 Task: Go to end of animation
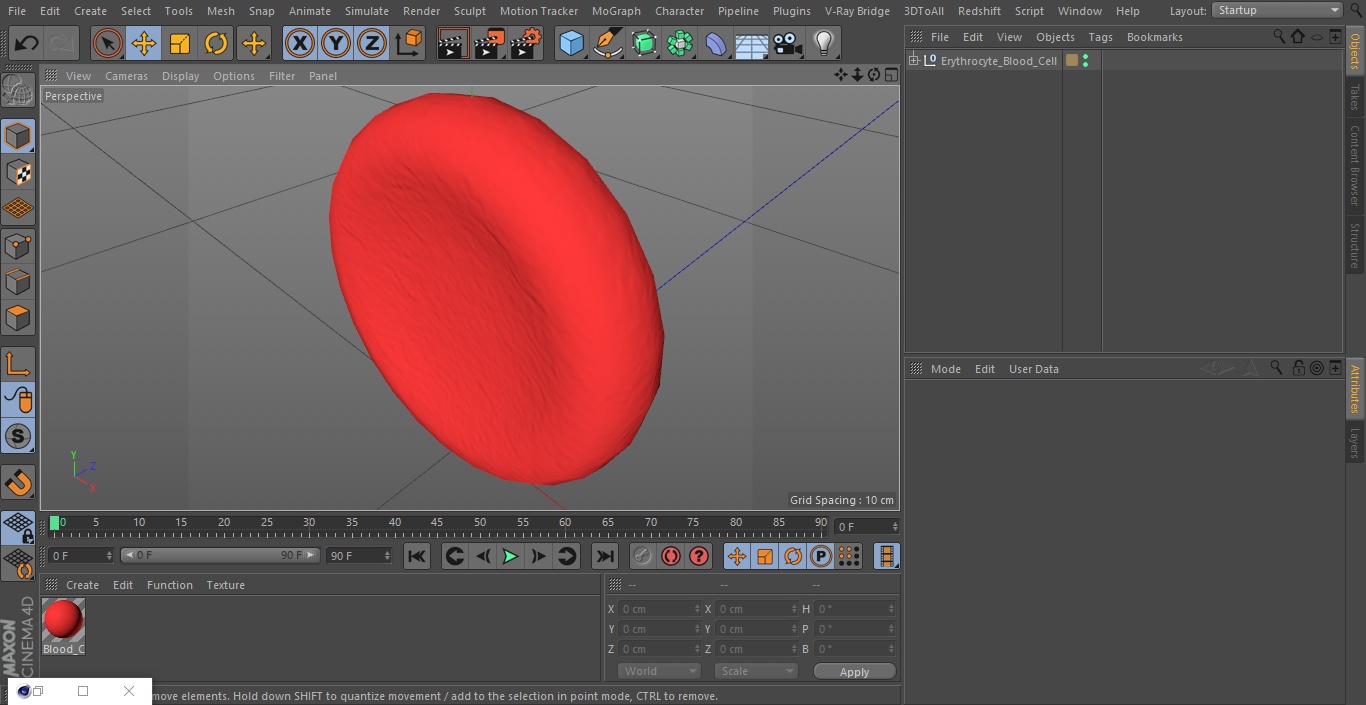pyautogui.click(x=605, y=556)
